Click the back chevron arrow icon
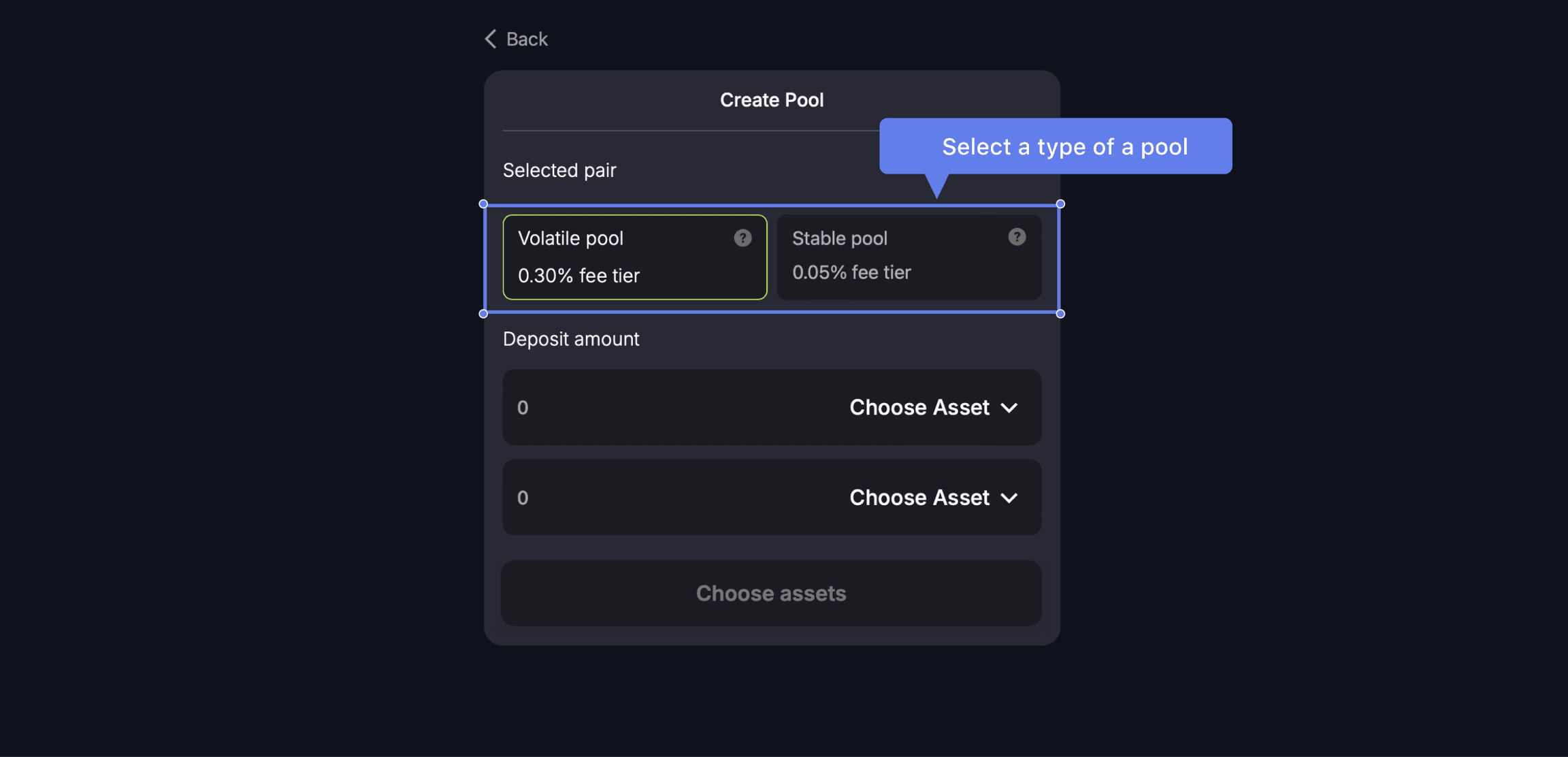The image size is (1568, 757). coord(491,39)
